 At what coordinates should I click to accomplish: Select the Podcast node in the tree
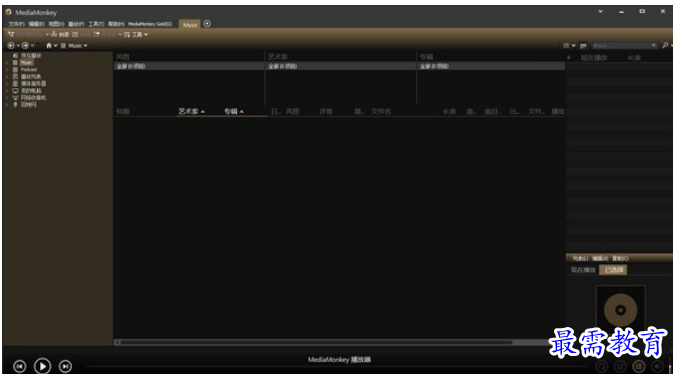click(29, 70)
